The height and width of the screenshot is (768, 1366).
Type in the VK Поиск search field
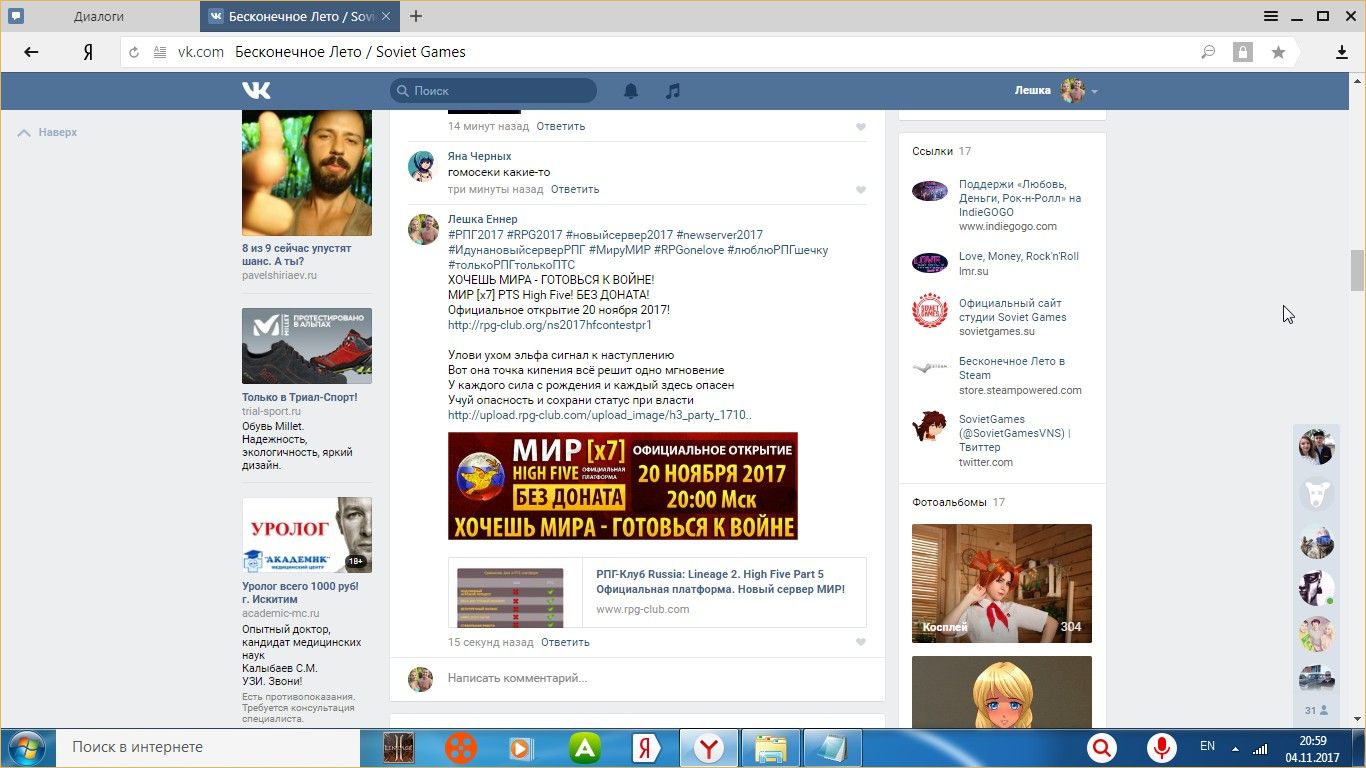(x=494, y=91)
